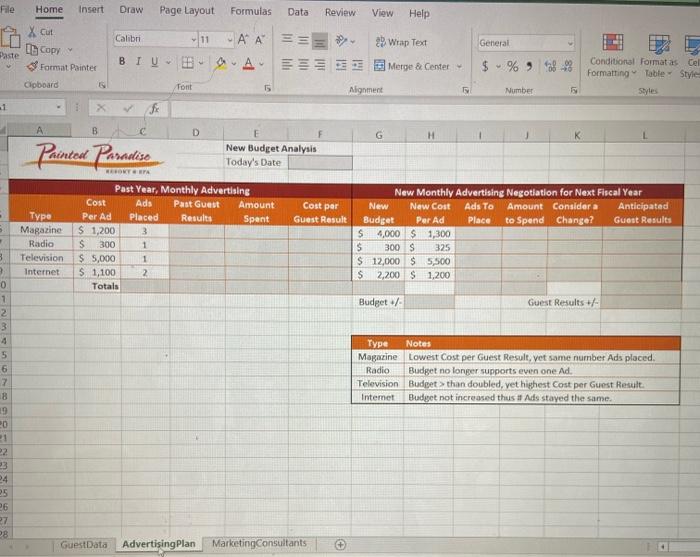The image size is (700, 557).
Task: Select Magazine Cost Per Ad cell 1,200
Action: click(x=97, y=231)
